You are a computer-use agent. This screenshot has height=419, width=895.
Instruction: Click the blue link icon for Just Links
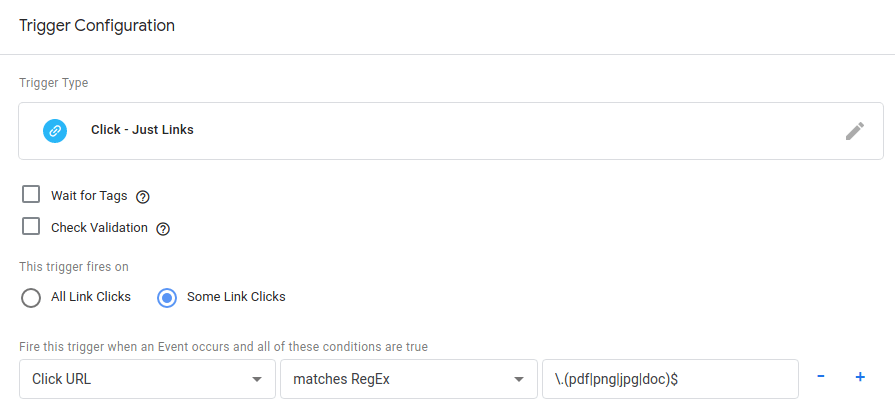point(55,131)
